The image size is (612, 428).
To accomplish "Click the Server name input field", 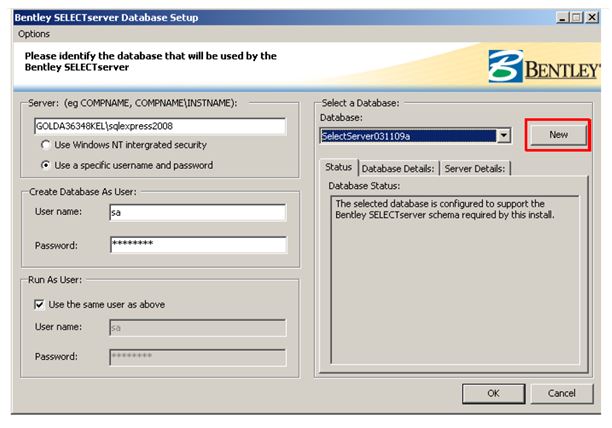I will coord(160,126).
